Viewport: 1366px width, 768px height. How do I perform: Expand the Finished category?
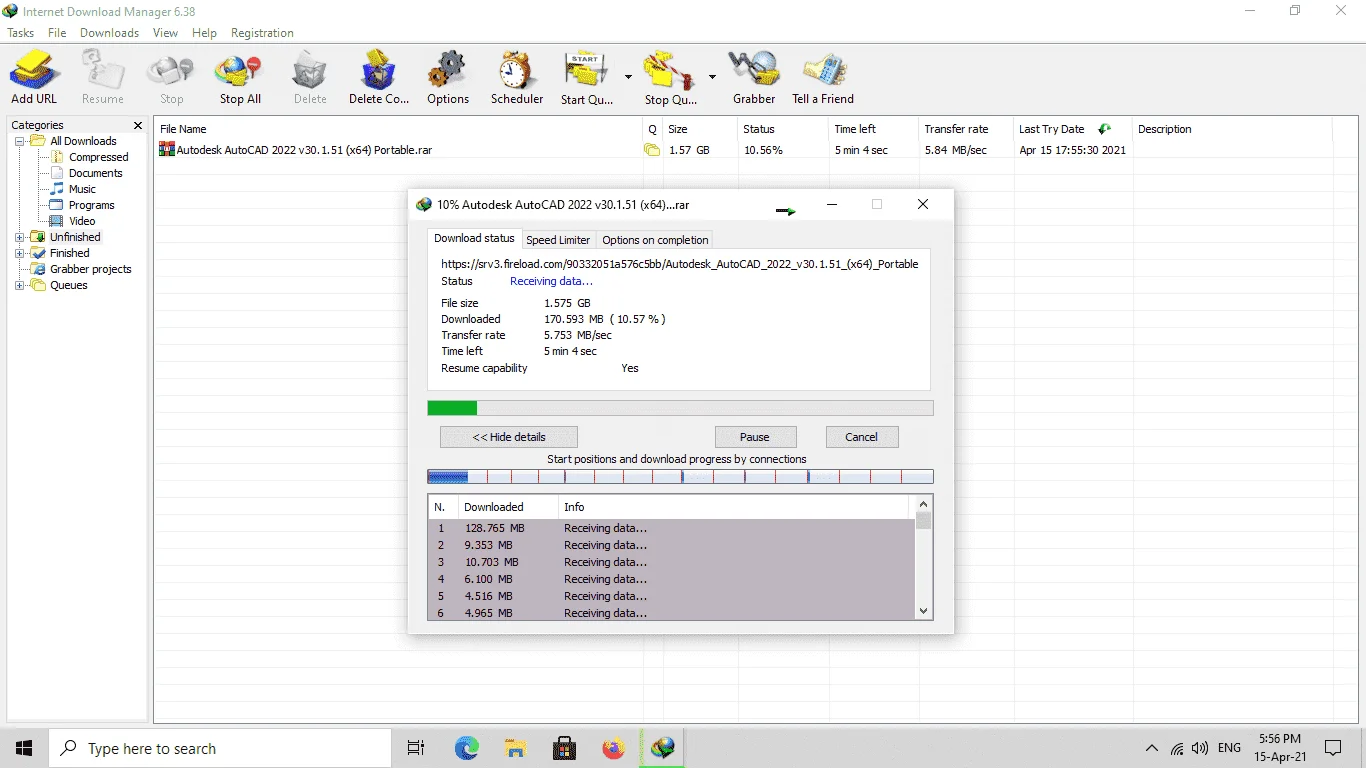point(20,253)
